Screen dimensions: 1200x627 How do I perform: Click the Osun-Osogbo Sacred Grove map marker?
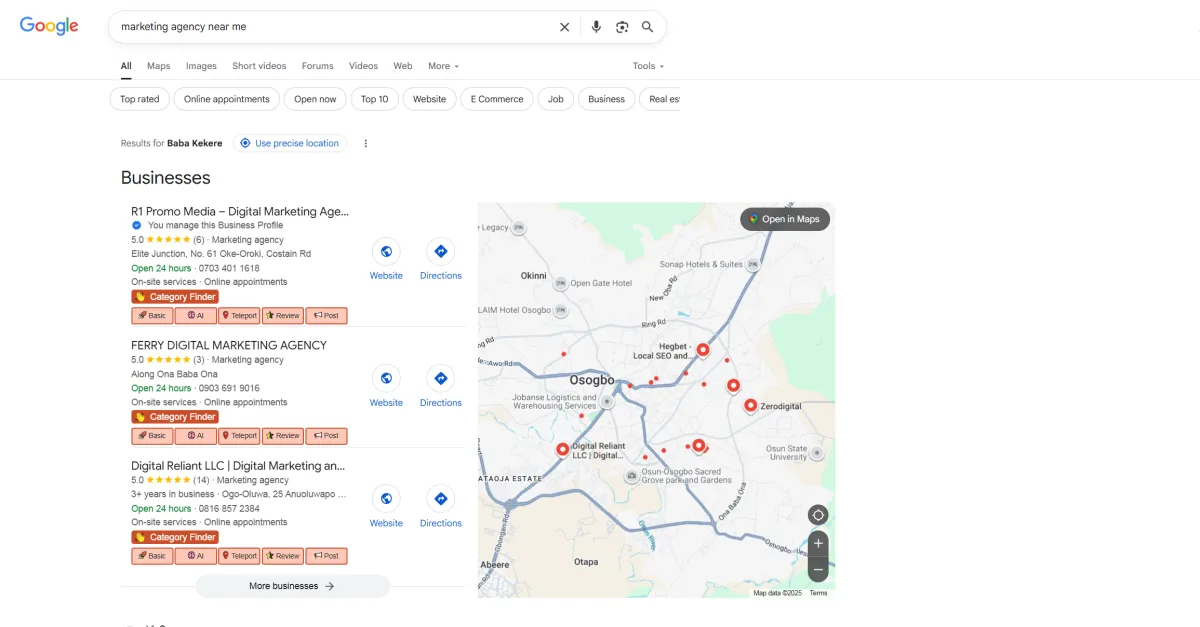631,476
